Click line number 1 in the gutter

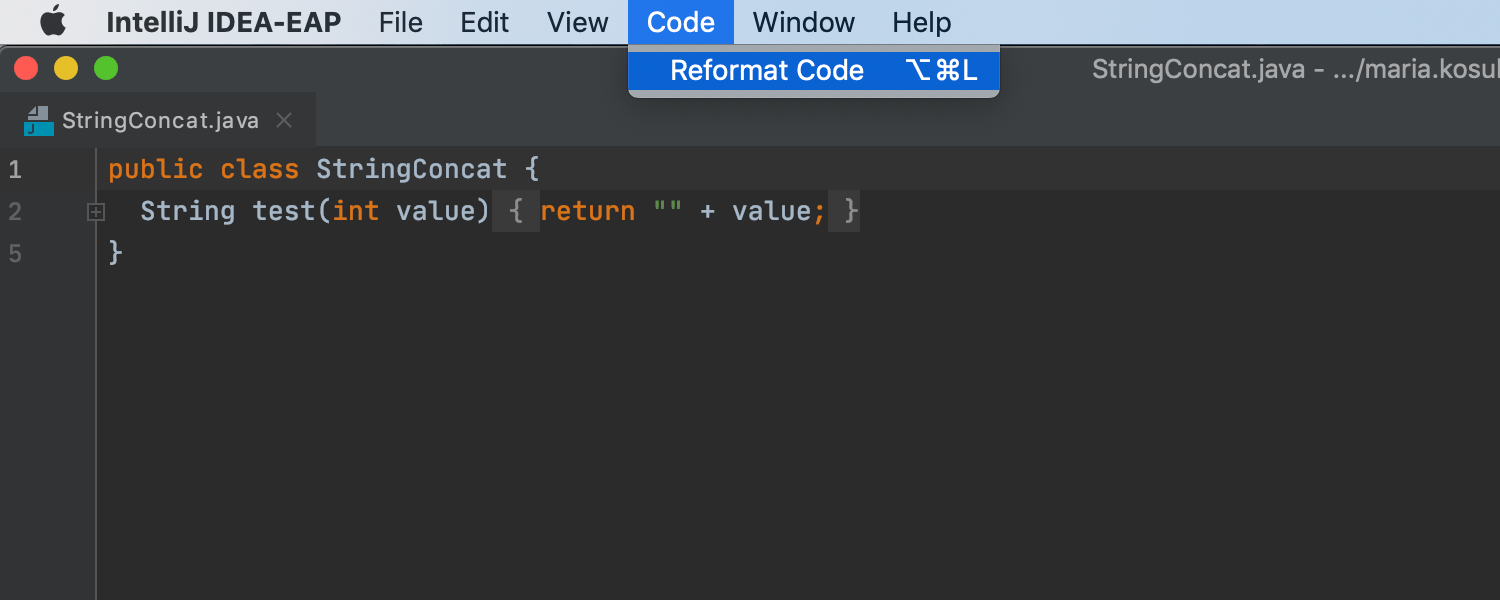[x=15, y=170]
